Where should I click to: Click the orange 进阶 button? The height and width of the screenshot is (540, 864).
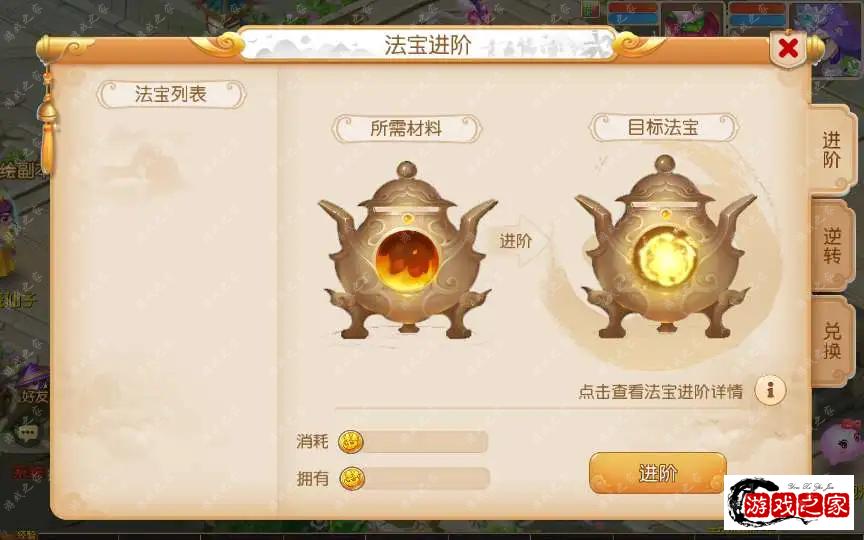tap(657, 473)
